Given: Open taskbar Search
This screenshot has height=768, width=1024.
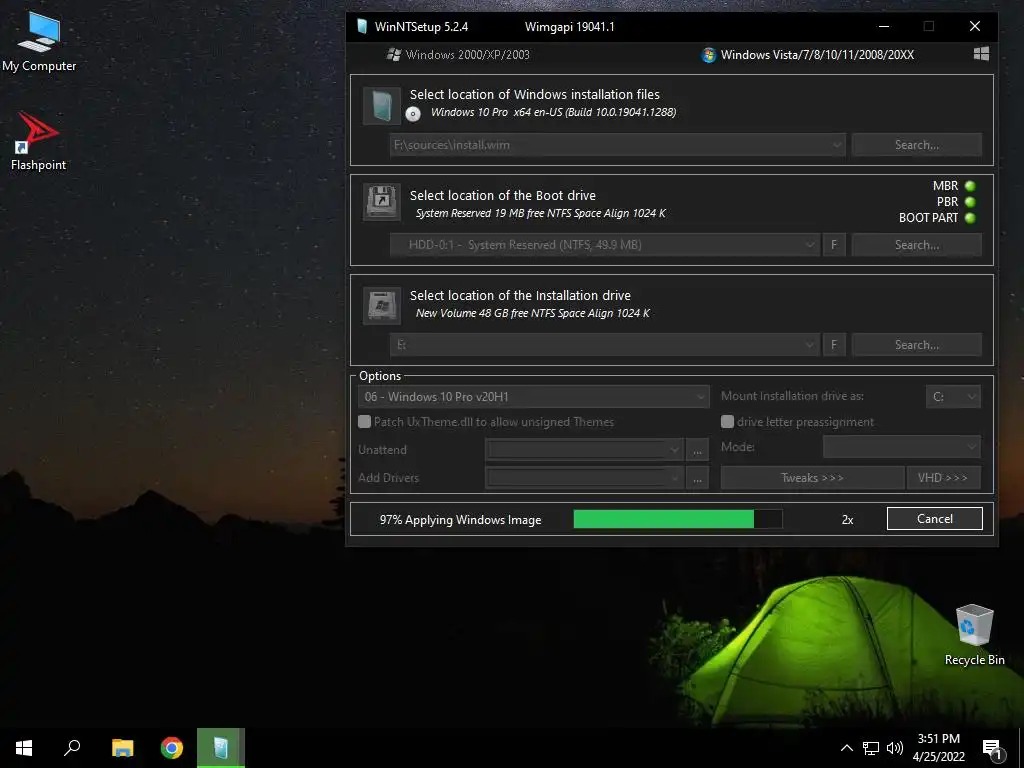Looking at the screenshot, I should tap(72, 748).
